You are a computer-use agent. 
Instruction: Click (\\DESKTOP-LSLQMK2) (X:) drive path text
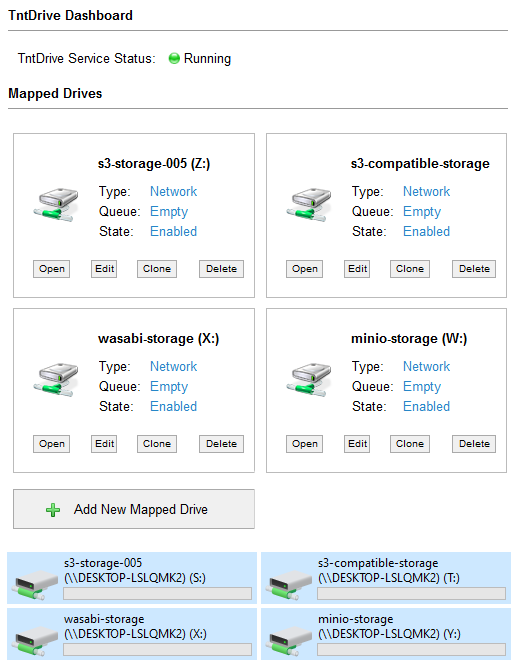(135, 634)
